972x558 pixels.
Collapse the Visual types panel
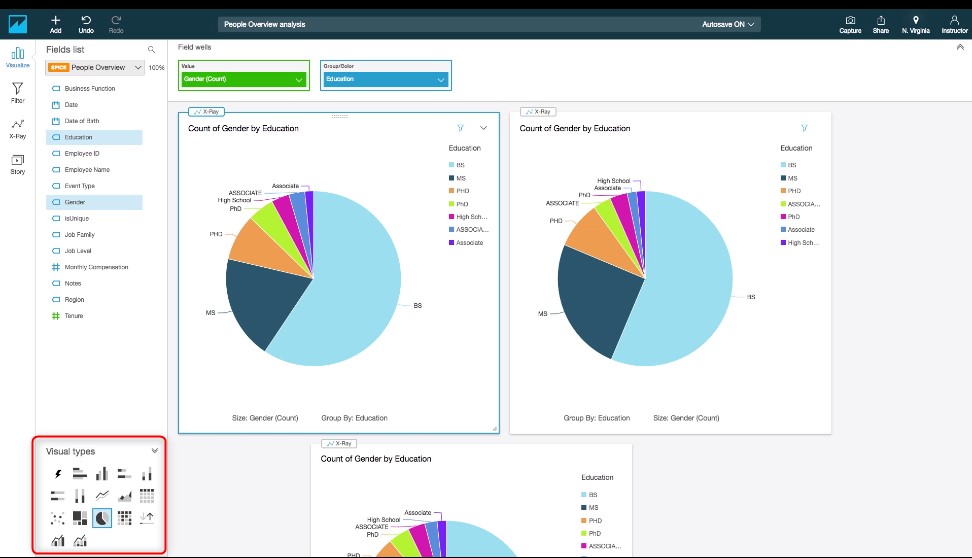click(x=154, y=451)
